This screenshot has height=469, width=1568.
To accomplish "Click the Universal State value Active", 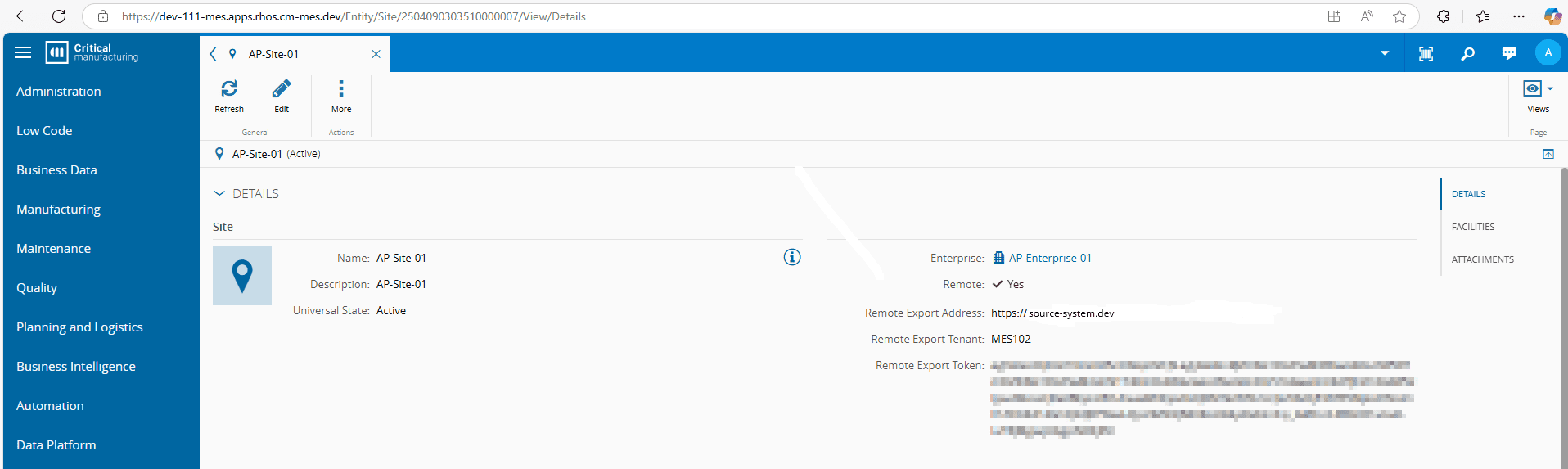I will tap(391, 310).
